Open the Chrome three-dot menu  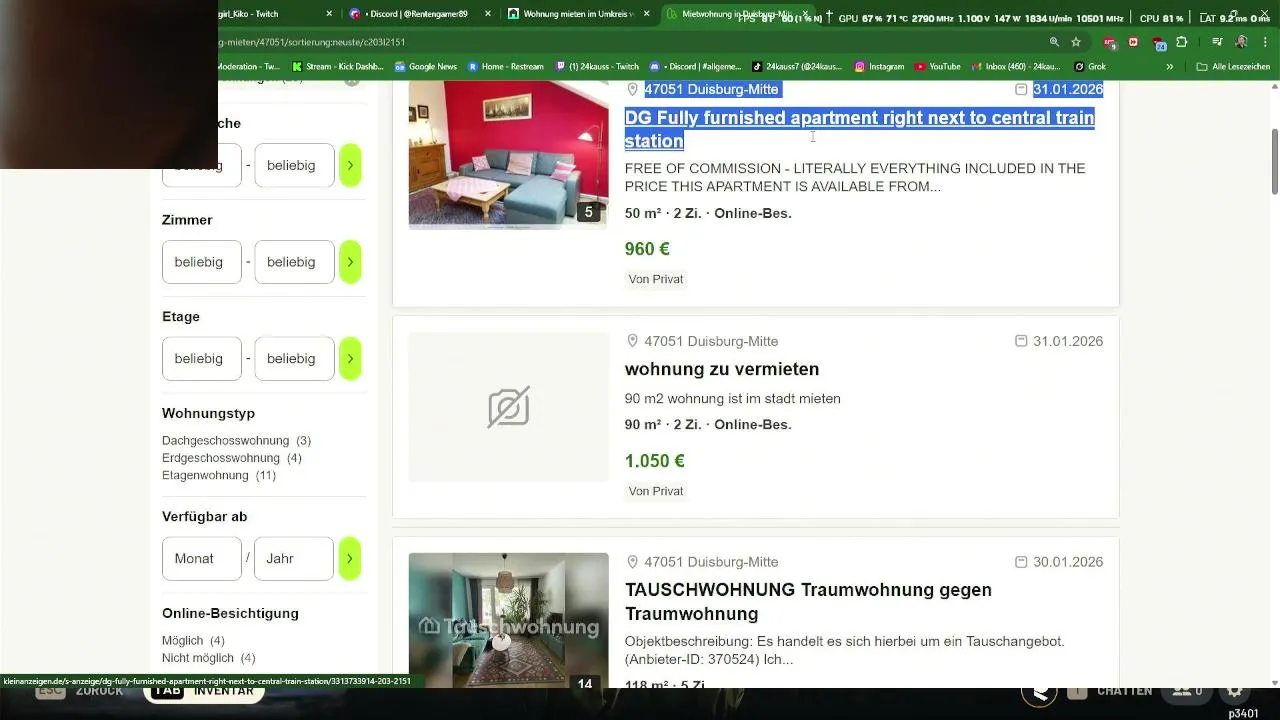coord(1264,42)
